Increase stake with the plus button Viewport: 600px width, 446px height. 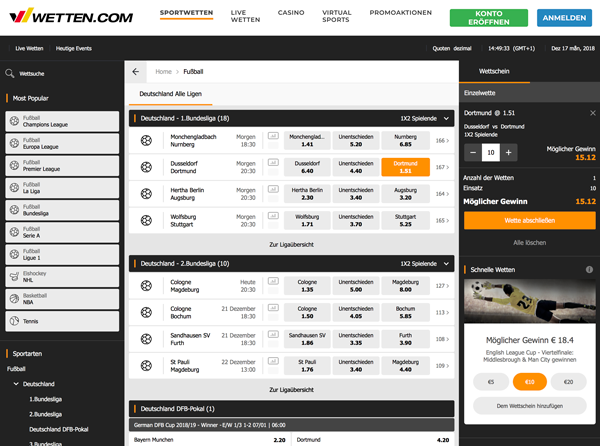point(509,153)
